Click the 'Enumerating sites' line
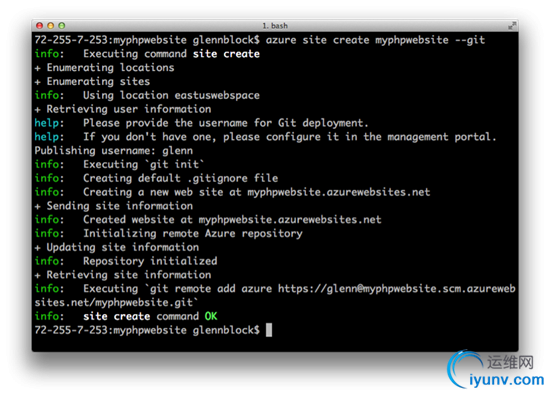The image size is (550, 396). pyautogui.click(x=92, y=81)
